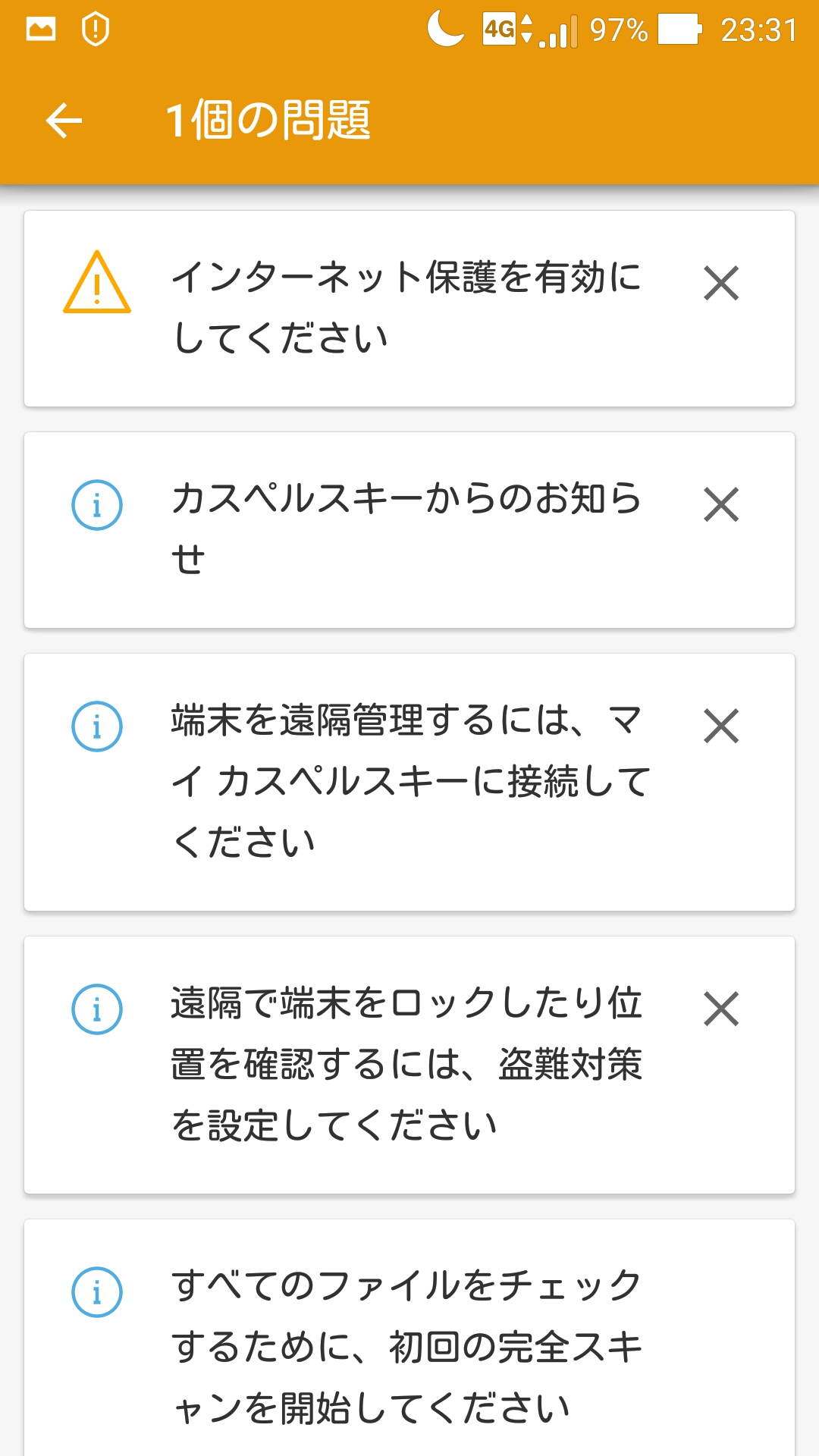This screenshot has height=1456, width=819.
Task: Tap the image notification status bar icon
Action: pos(41,30)
